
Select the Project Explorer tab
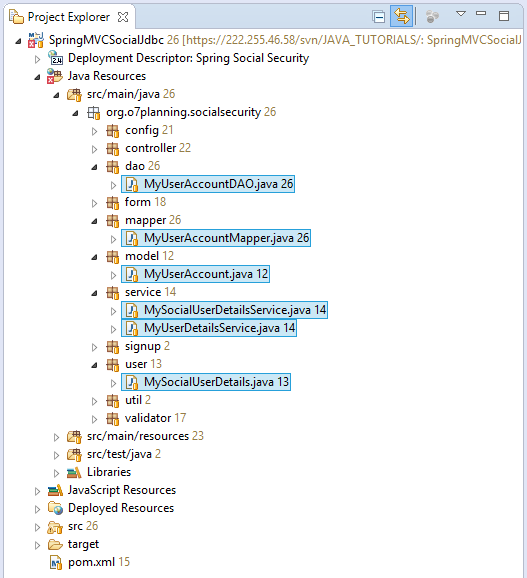coord(69,17)
